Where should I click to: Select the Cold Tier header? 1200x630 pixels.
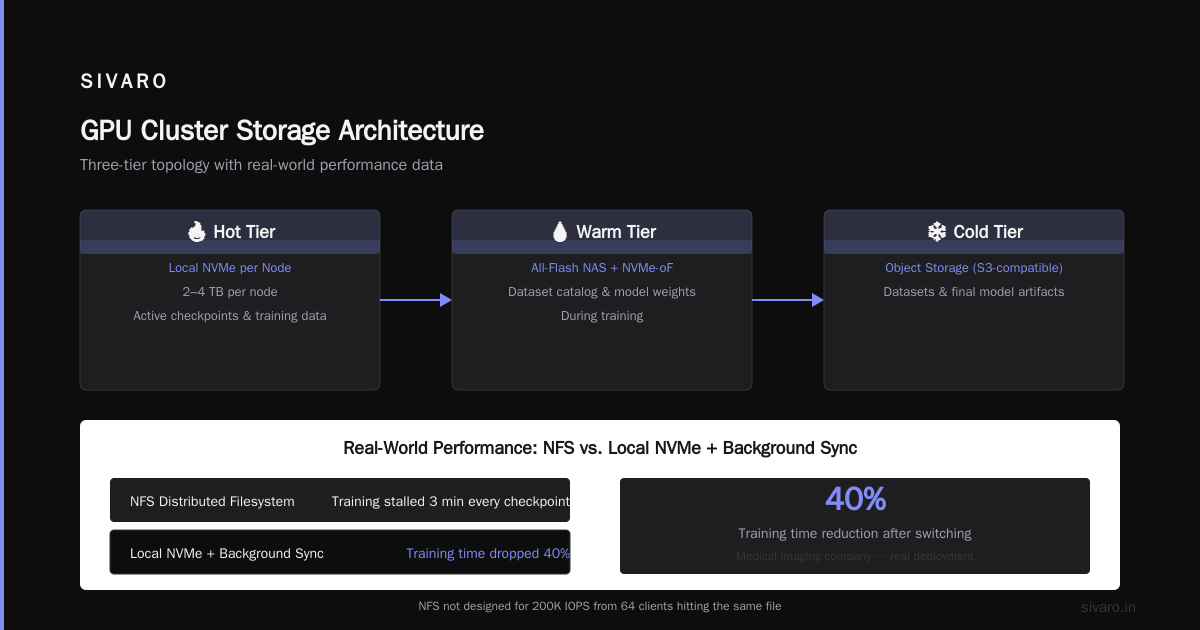pos(974,232)
